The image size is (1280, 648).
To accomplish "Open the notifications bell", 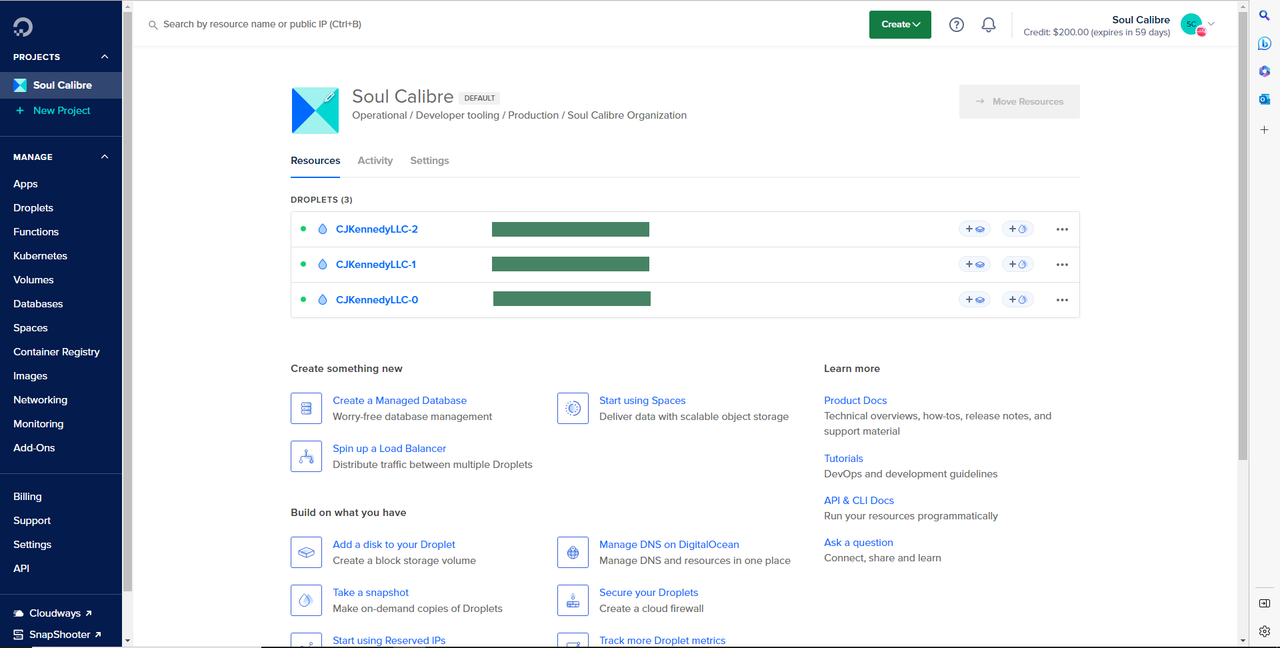I will click(x=989, y=25).
